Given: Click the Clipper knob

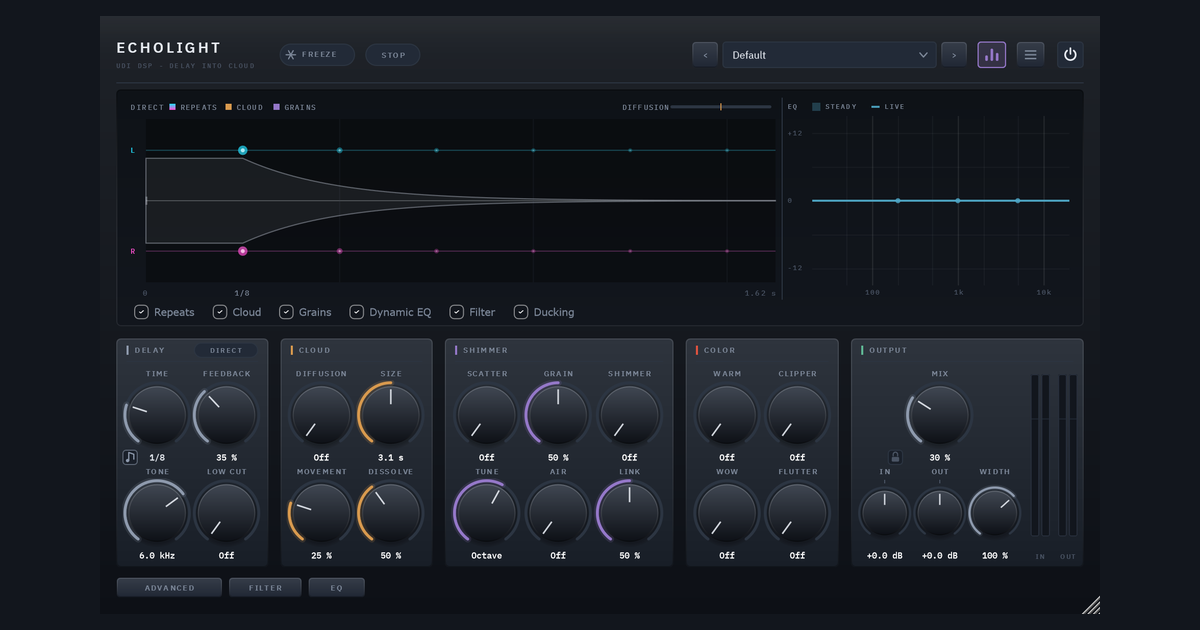Looking at the screenshot, I should 797,415.
